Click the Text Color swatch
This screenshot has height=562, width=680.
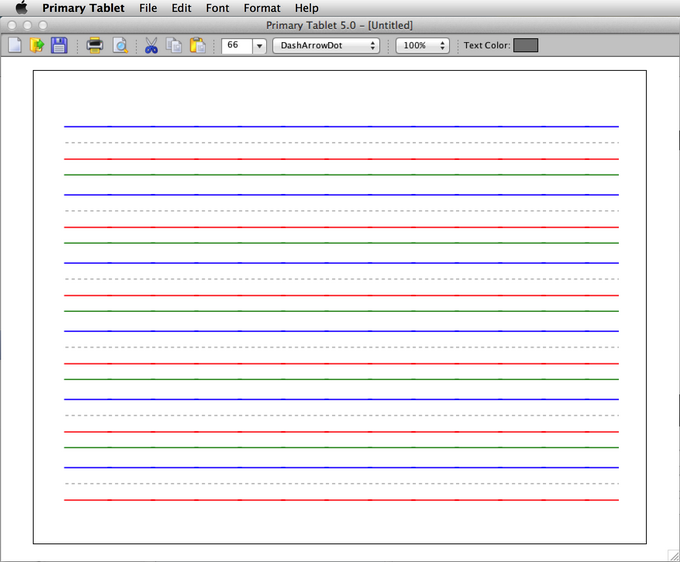coord(525,45)
